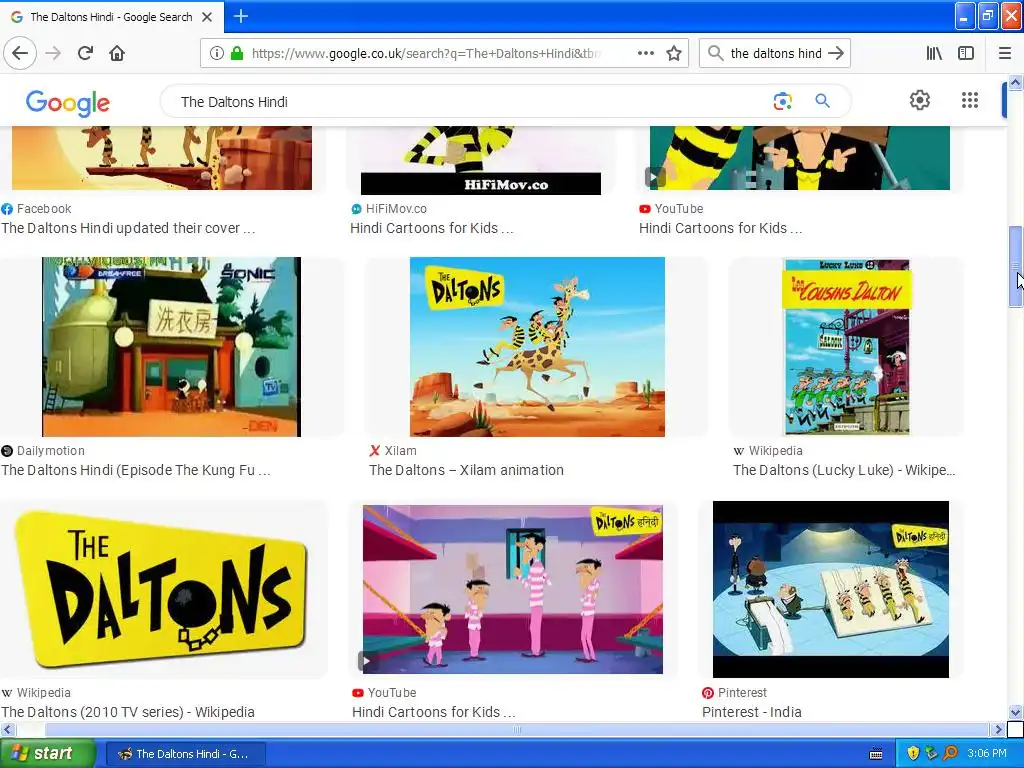Click The Daltons – Xilam animation title
The width and height of the screenshot is (1024, 768).
[466, 470]
